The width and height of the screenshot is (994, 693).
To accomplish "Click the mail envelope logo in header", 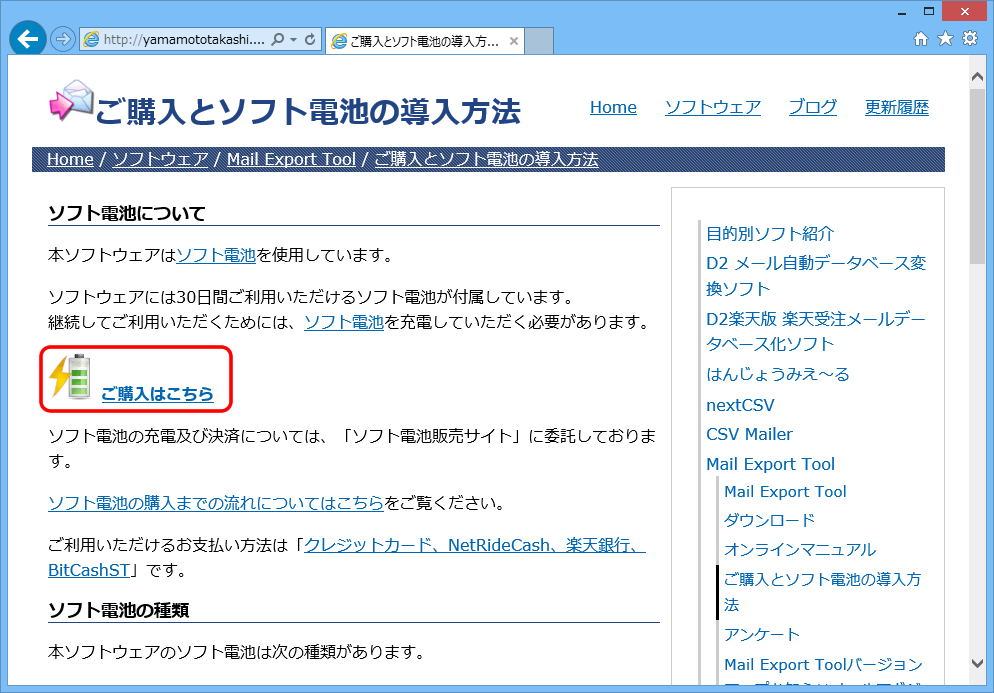I will 71,101.
